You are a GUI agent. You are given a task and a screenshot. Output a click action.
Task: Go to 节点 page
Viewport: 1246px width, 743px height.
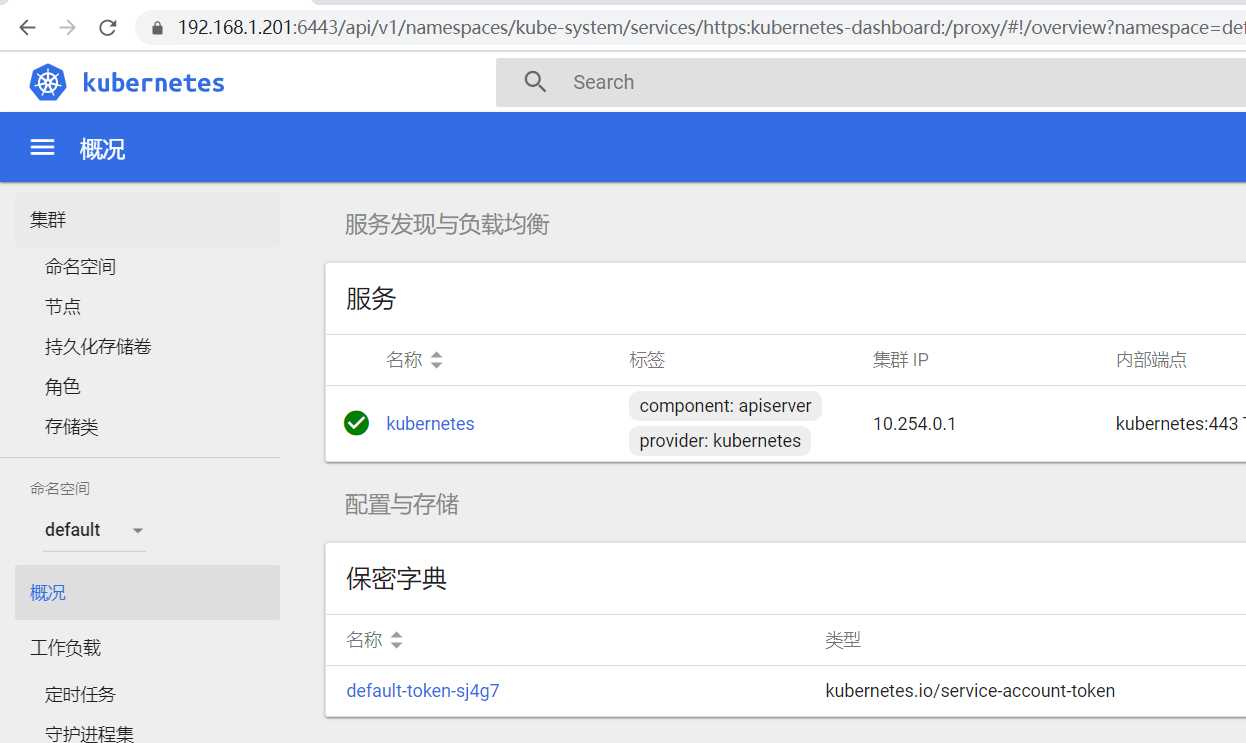coord(63,307)
